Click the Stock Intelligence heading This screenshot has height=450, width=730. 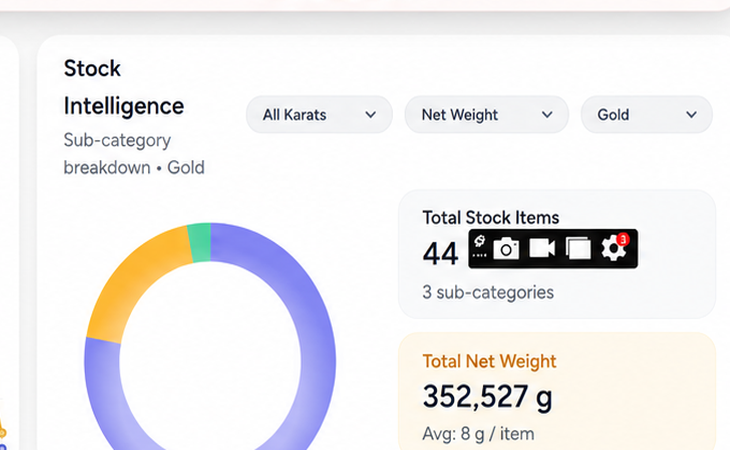click(124, 87)
